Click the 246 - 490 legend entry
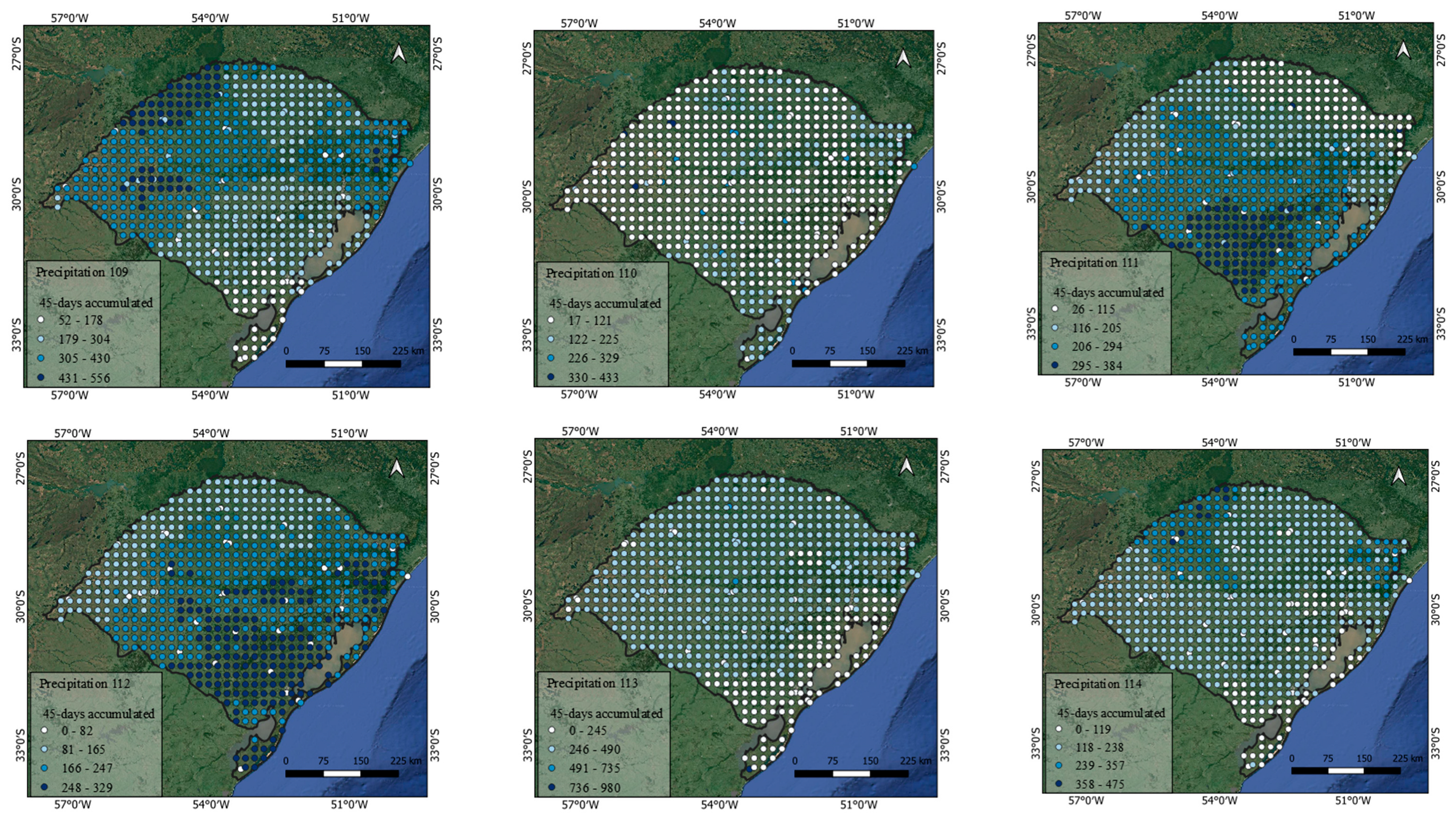This screenshot has height=818, width=1456. click(594, 750)
